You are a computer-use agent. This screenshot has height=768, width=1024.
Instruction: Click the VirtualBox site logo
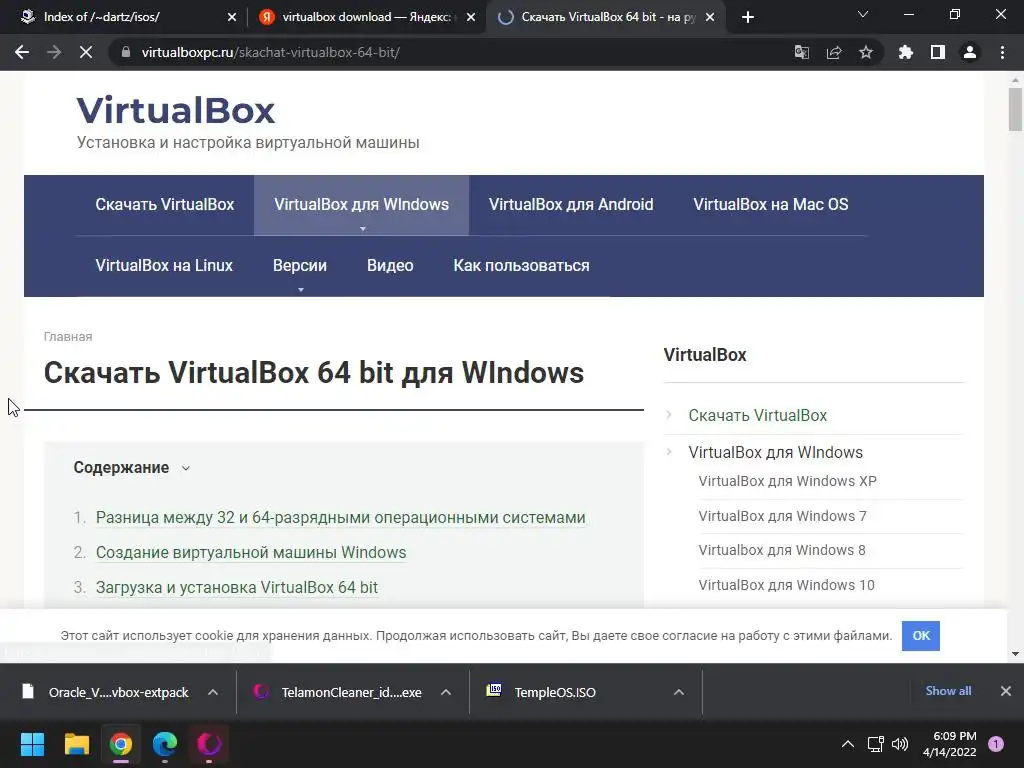pos(176,110)
